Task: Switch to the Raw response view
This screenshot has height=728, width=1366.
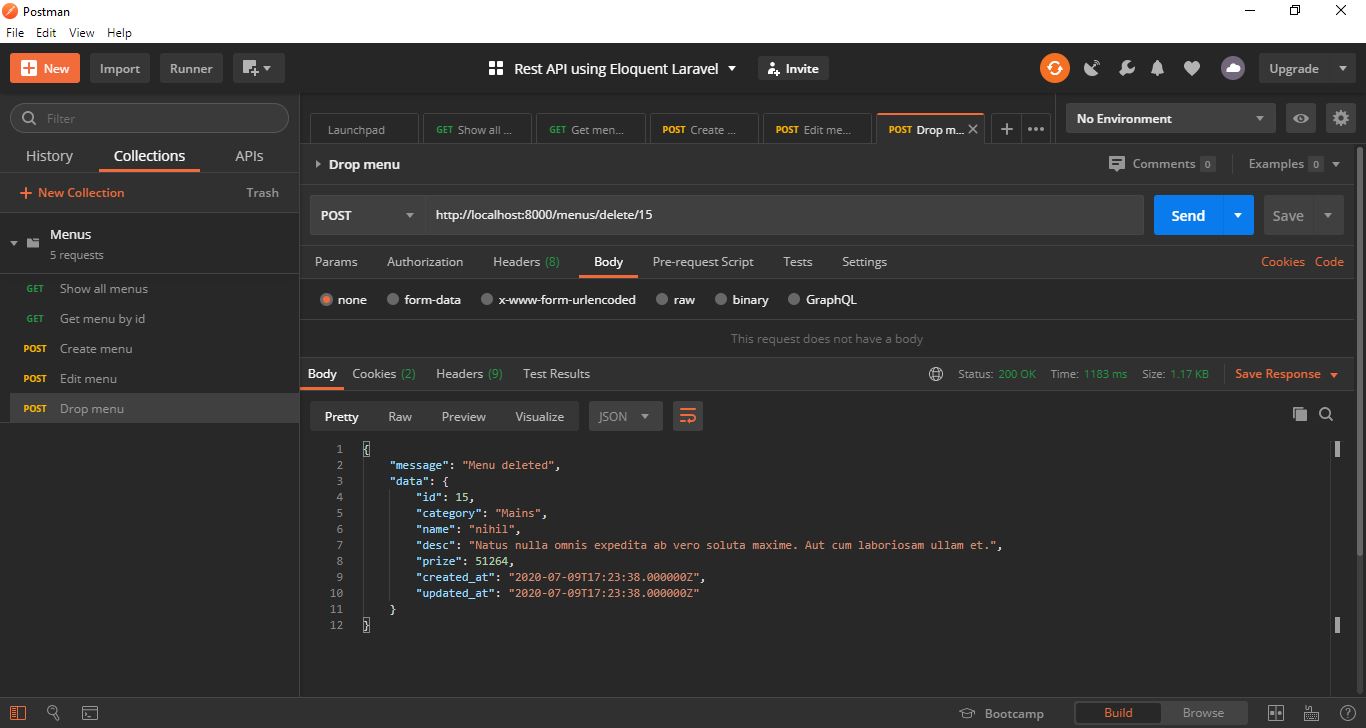Action: coord(400,416)
